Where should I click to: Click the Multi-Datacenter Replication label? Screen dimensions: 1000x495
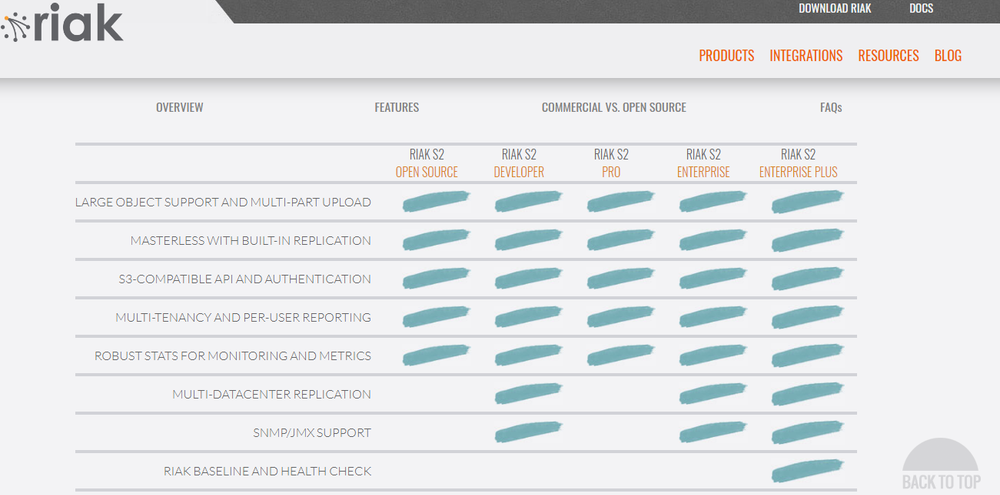[272, 394]
